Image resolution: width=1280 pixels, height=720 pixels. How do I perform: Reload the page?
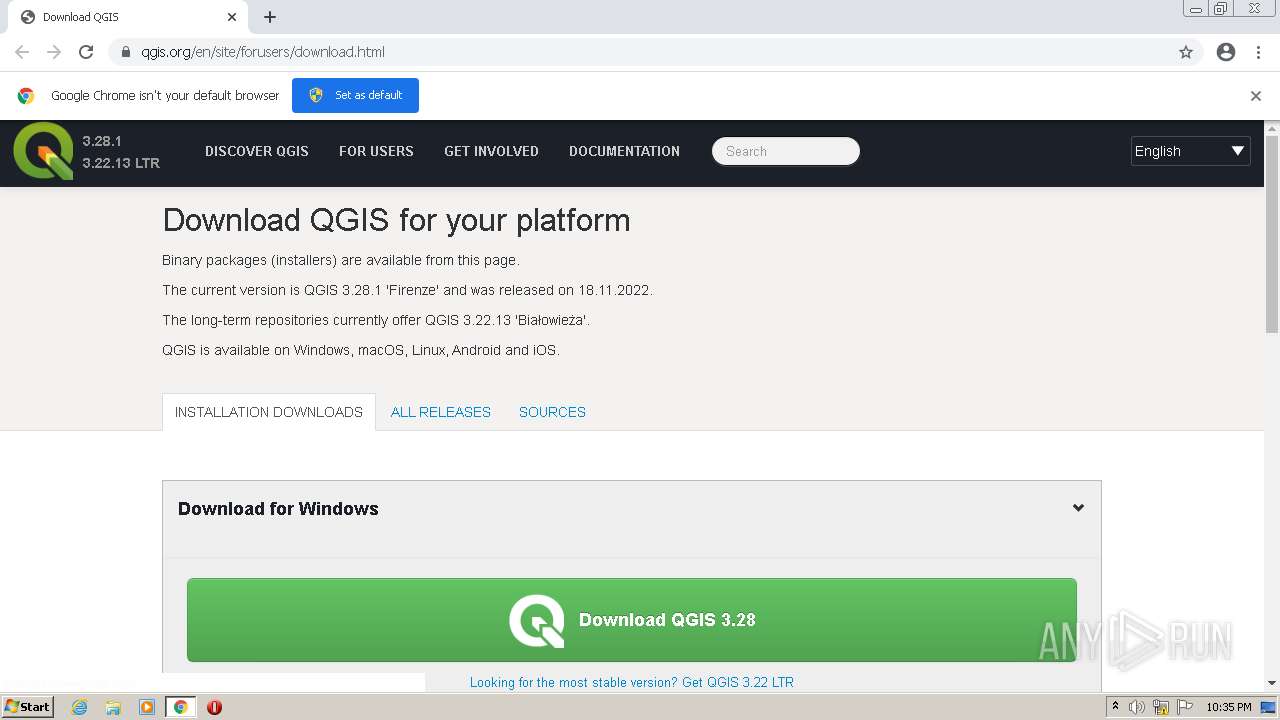pos(86,52)
